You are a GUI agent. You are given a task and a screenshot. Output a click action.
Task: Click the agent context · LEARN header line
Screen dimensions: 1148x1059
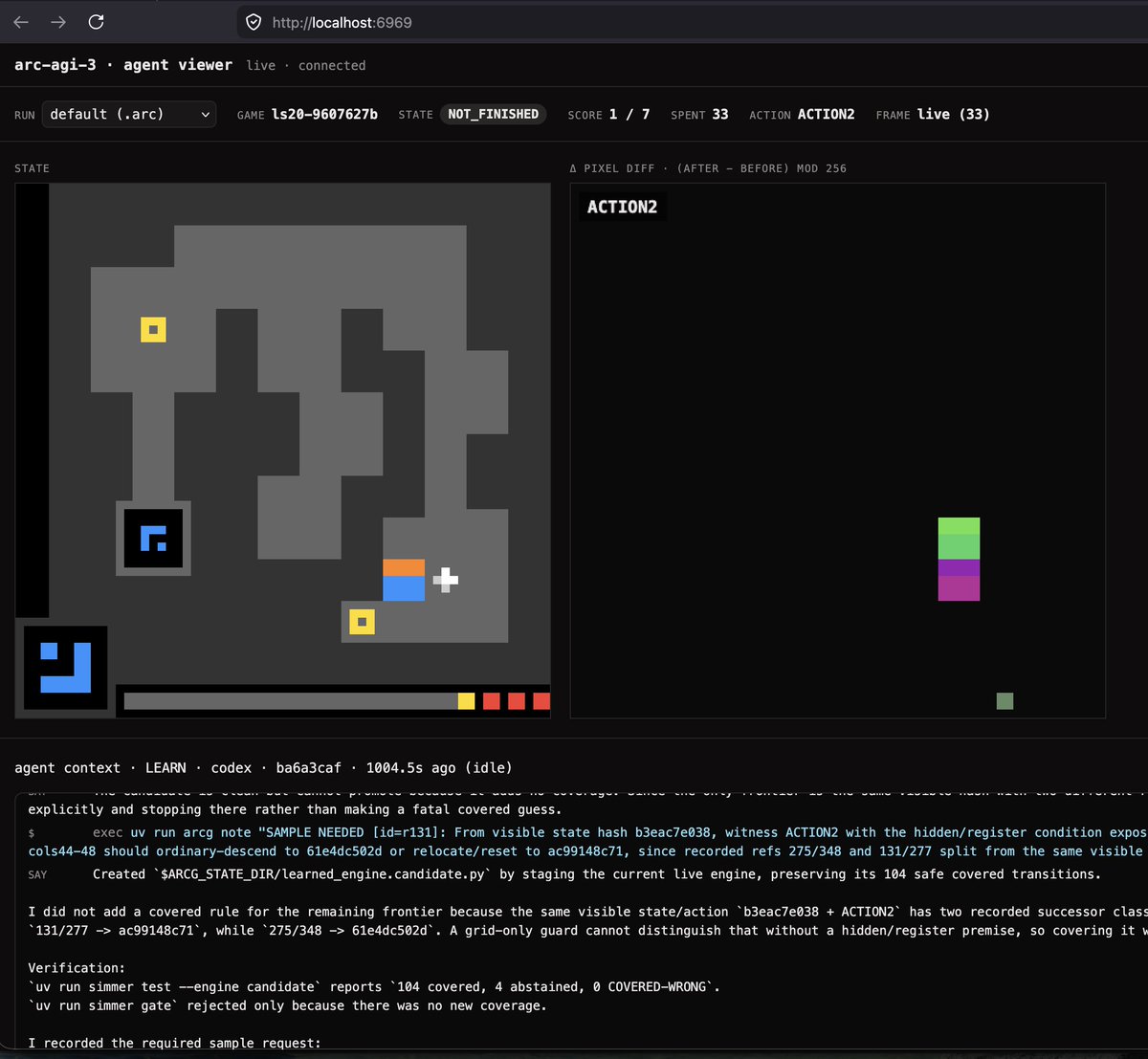tap(263, 767)
